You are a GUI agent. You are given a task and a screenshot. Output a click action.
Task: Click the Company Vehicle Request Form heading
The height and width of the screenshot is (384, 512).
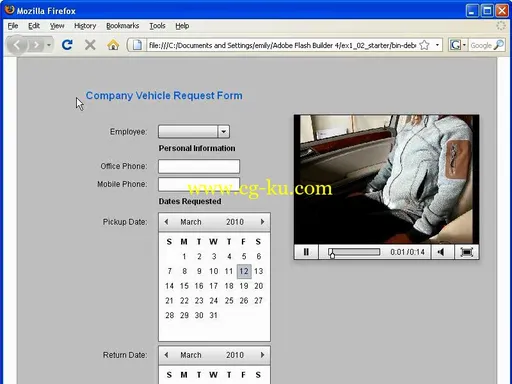164,96
